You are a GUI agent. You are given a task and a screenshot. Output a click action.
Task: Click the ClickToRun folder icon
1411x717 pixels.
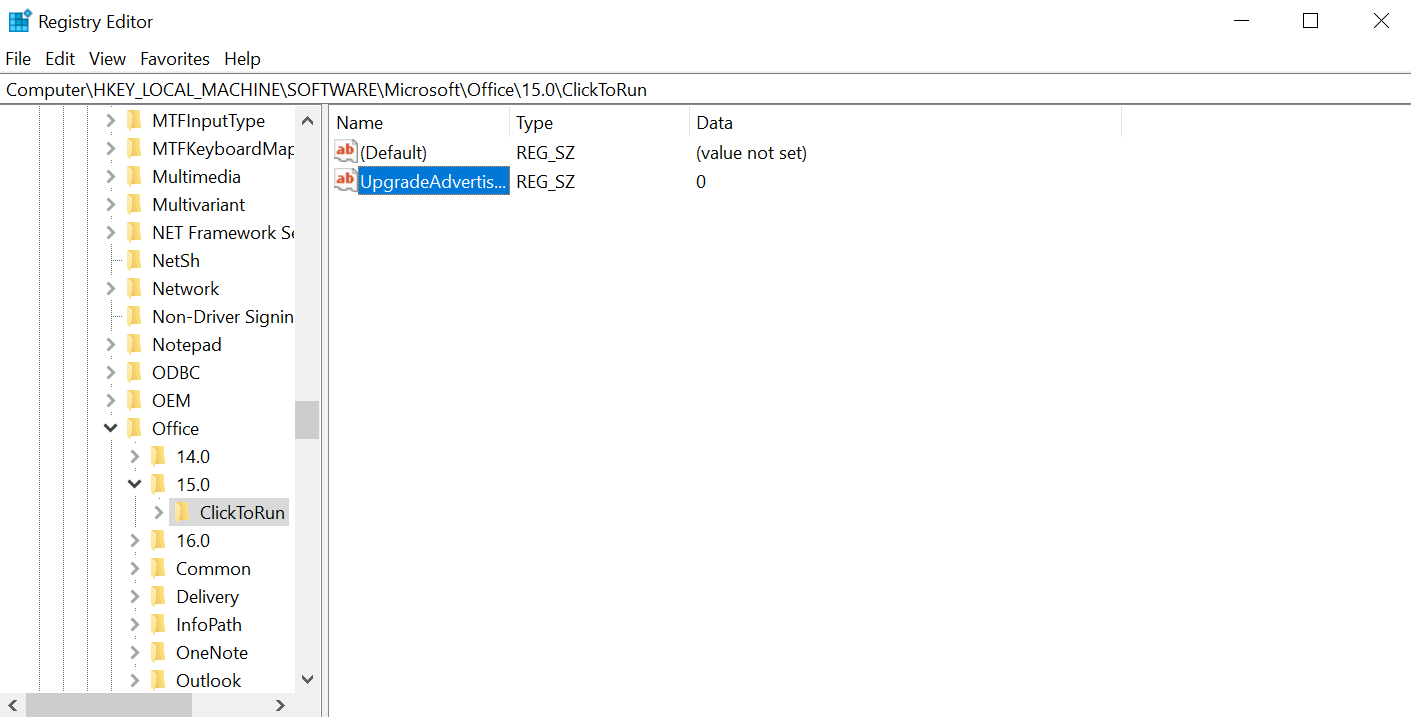[x=182, y=513]
